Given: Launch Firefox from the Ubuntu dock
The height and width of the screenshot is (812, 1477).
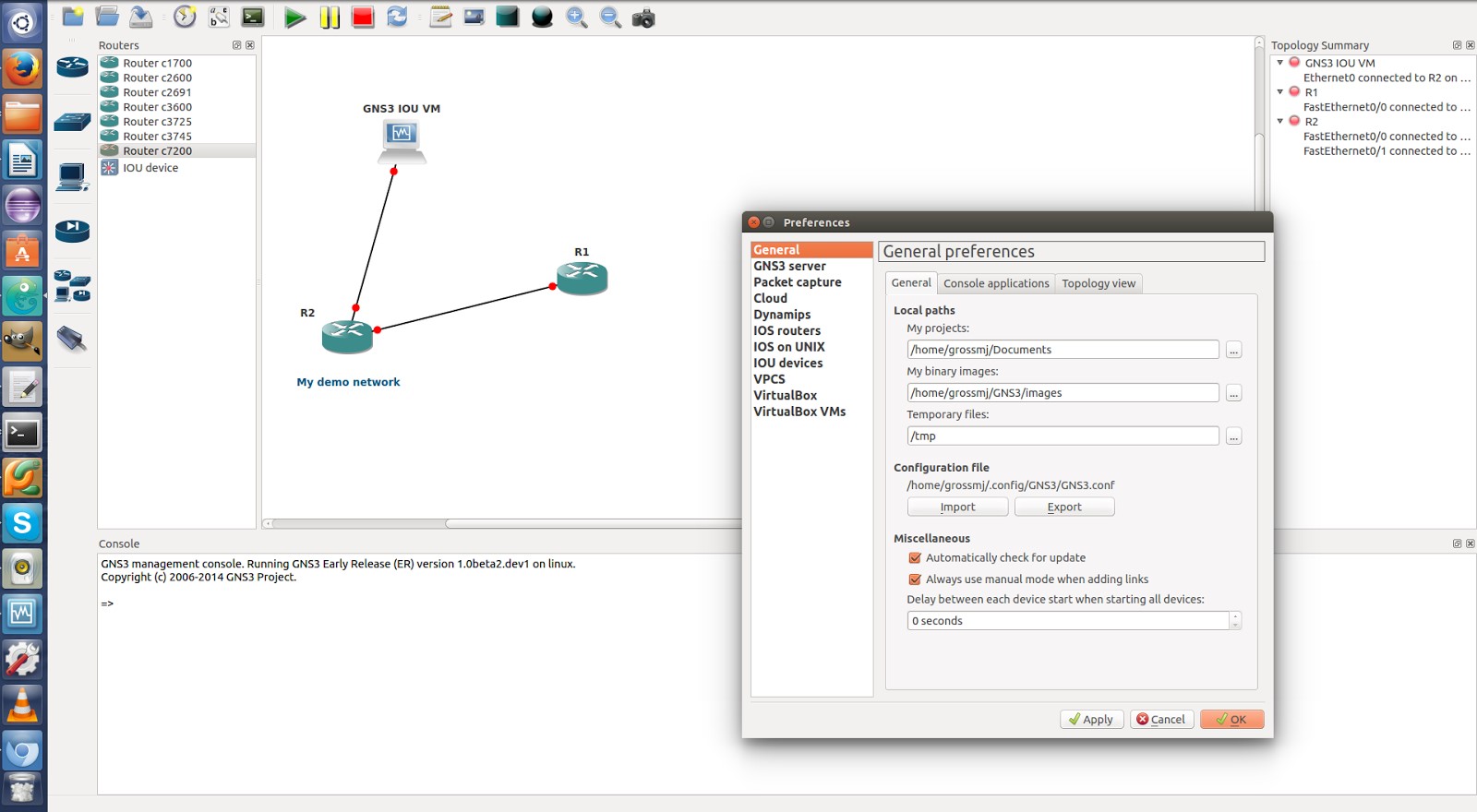Looking at the screenshot, I should coord(22,68).
